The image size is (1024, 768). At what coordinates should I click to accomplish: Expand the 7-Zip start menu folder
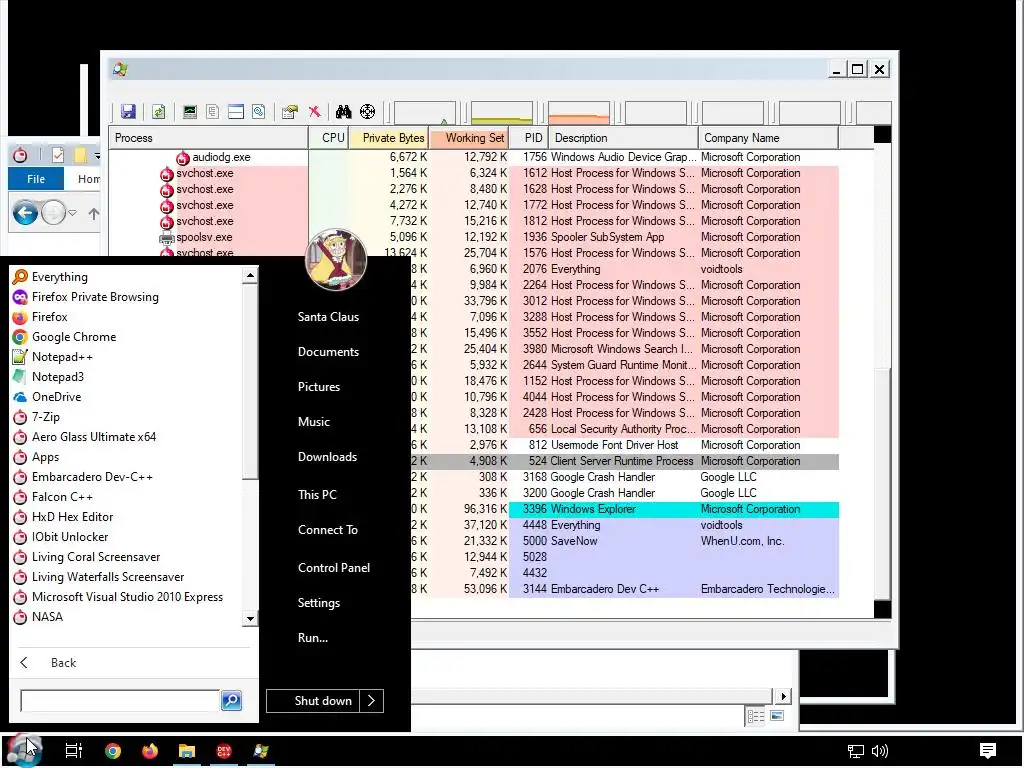127,417
